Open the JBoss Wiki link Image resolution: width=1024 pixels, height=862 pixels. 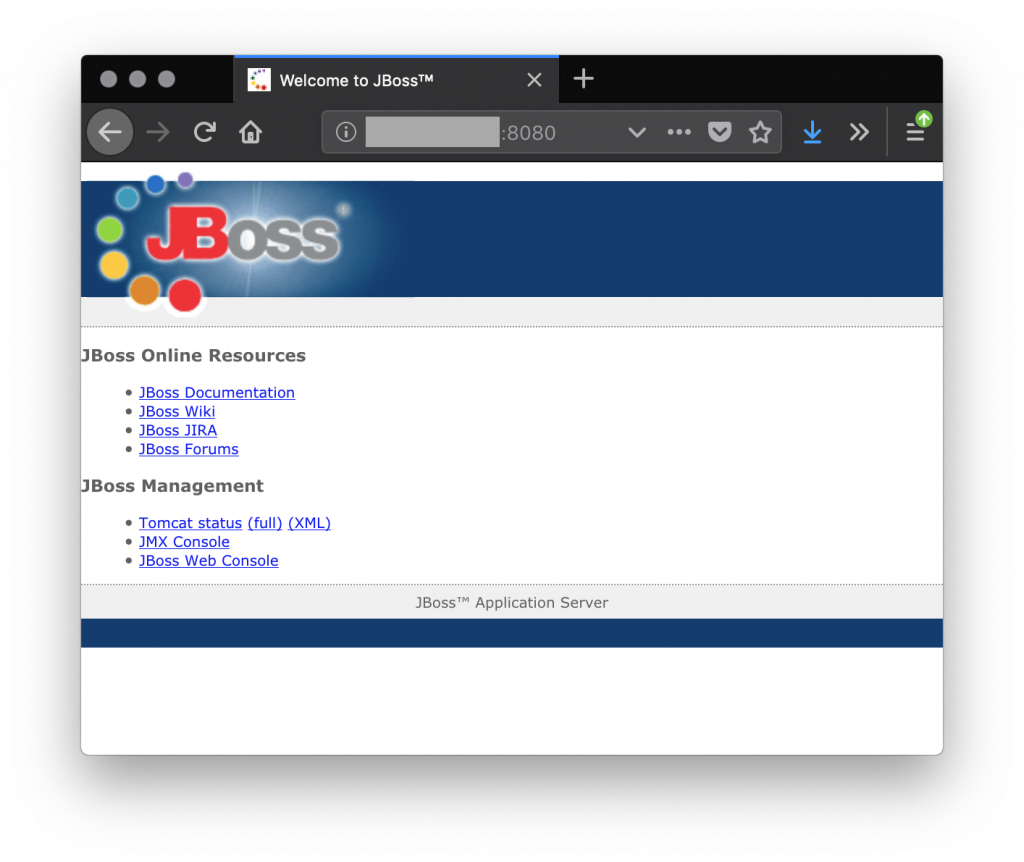177,411
